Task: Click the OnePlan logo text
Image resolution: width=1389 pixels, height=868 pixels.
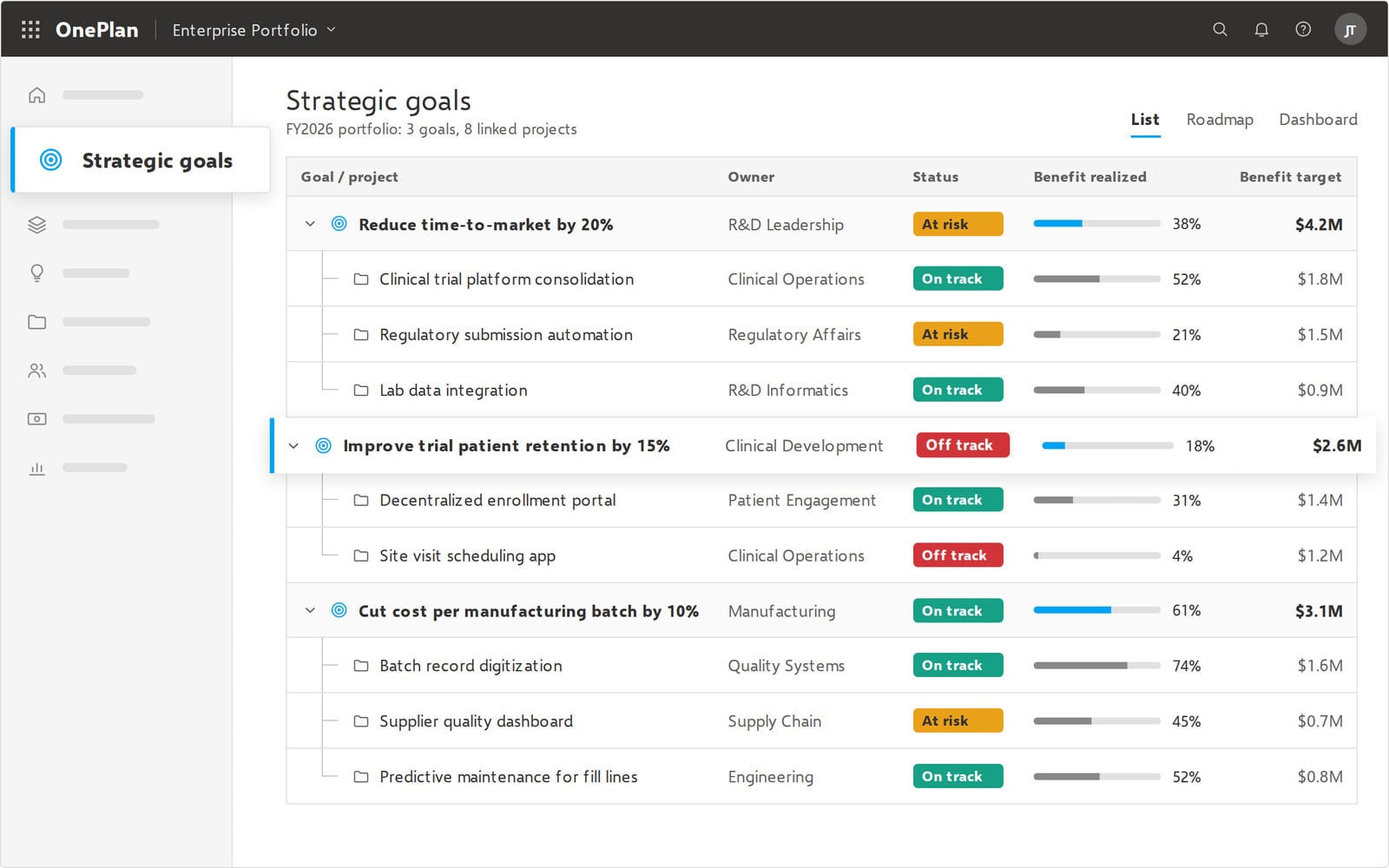Action: (96, 30)
